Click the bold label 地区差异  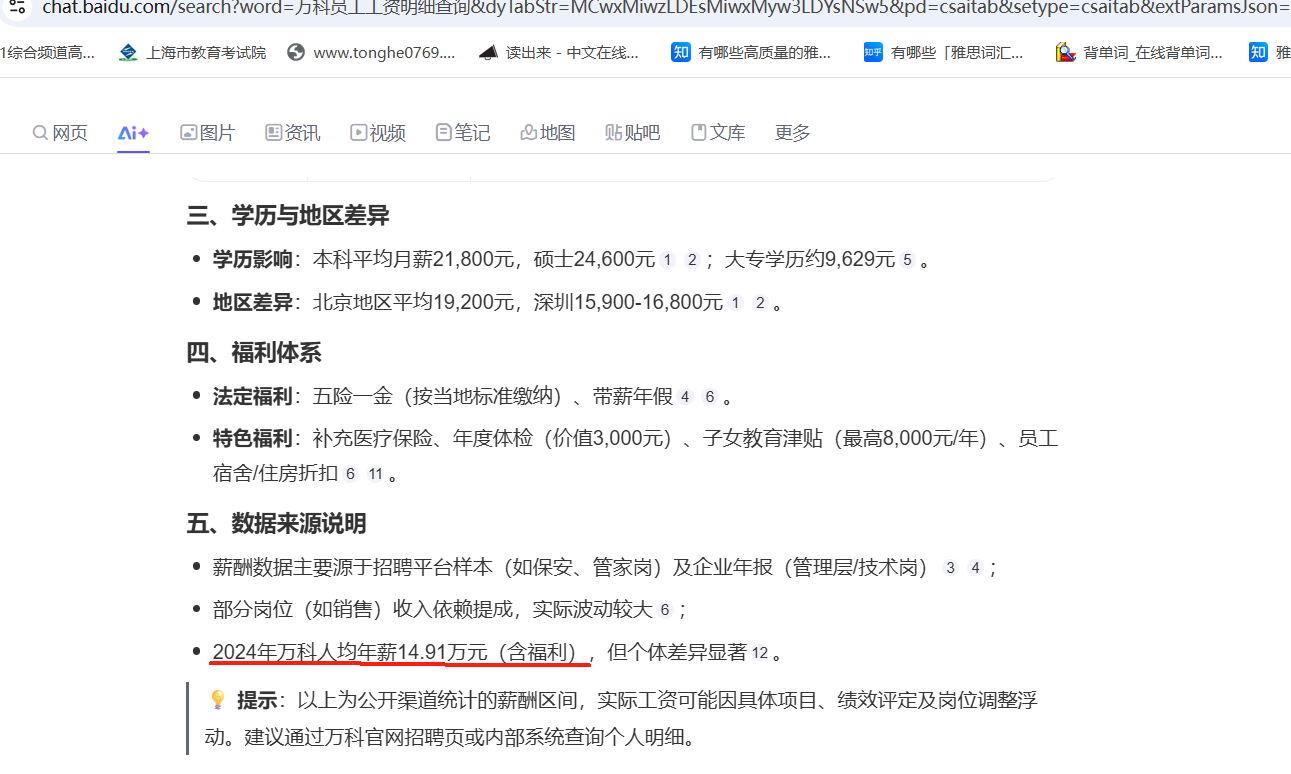253,303
